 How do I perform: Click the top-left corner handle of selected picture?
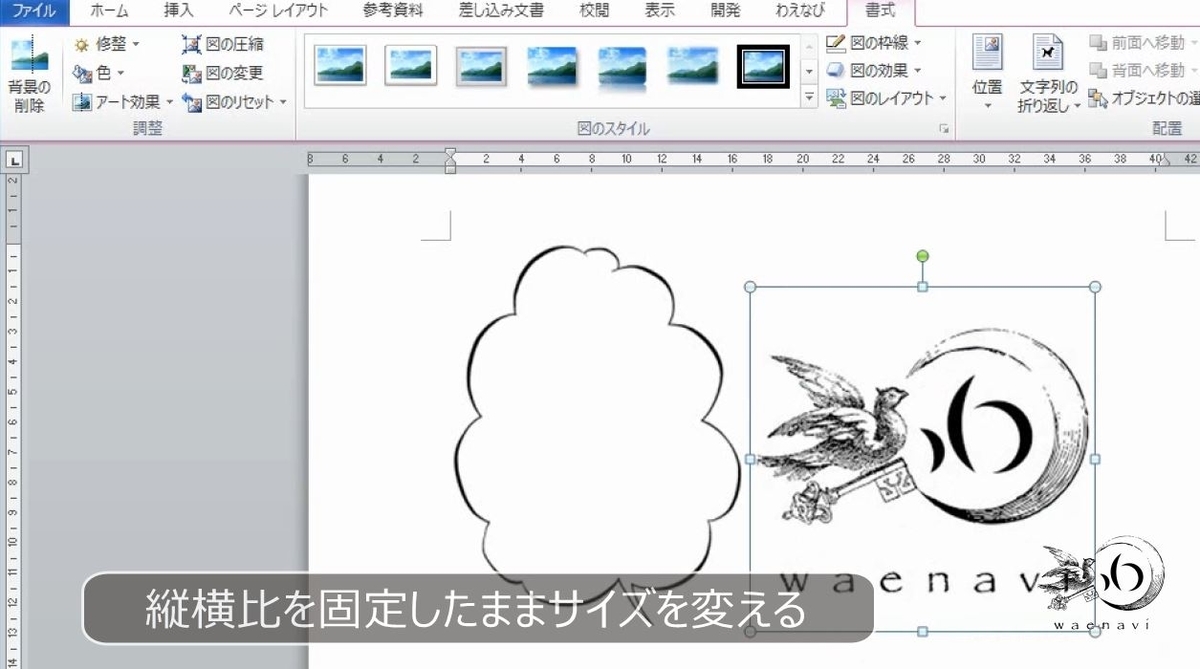pos(750,287)
